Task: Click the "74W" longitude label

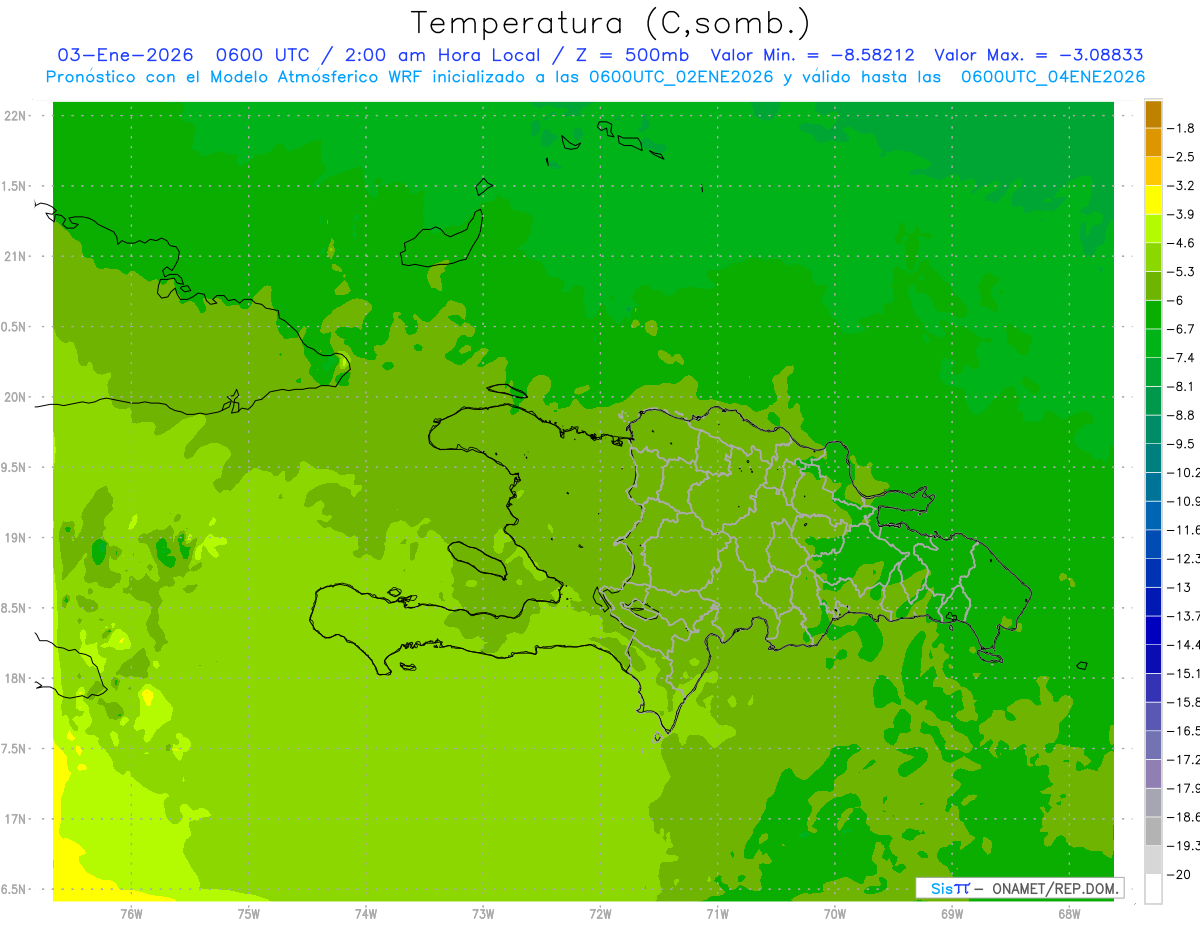Action: coord(366,913)
